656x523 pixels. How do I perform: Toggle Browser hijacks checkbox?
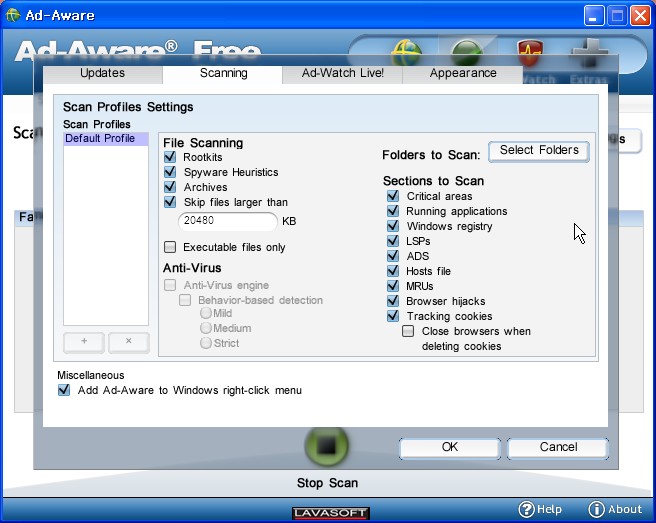(393, 301)
